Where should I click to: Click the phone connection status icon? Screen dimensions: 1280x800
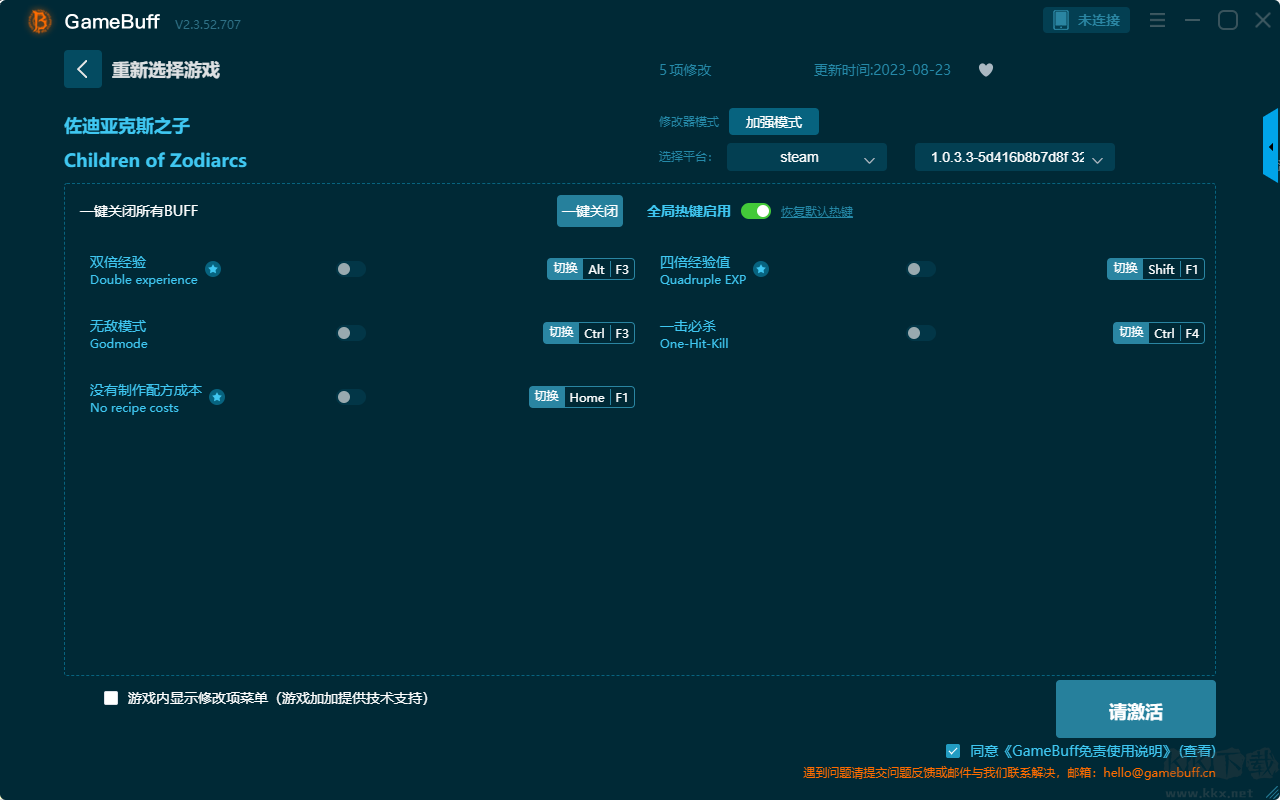coord(1061,20)
